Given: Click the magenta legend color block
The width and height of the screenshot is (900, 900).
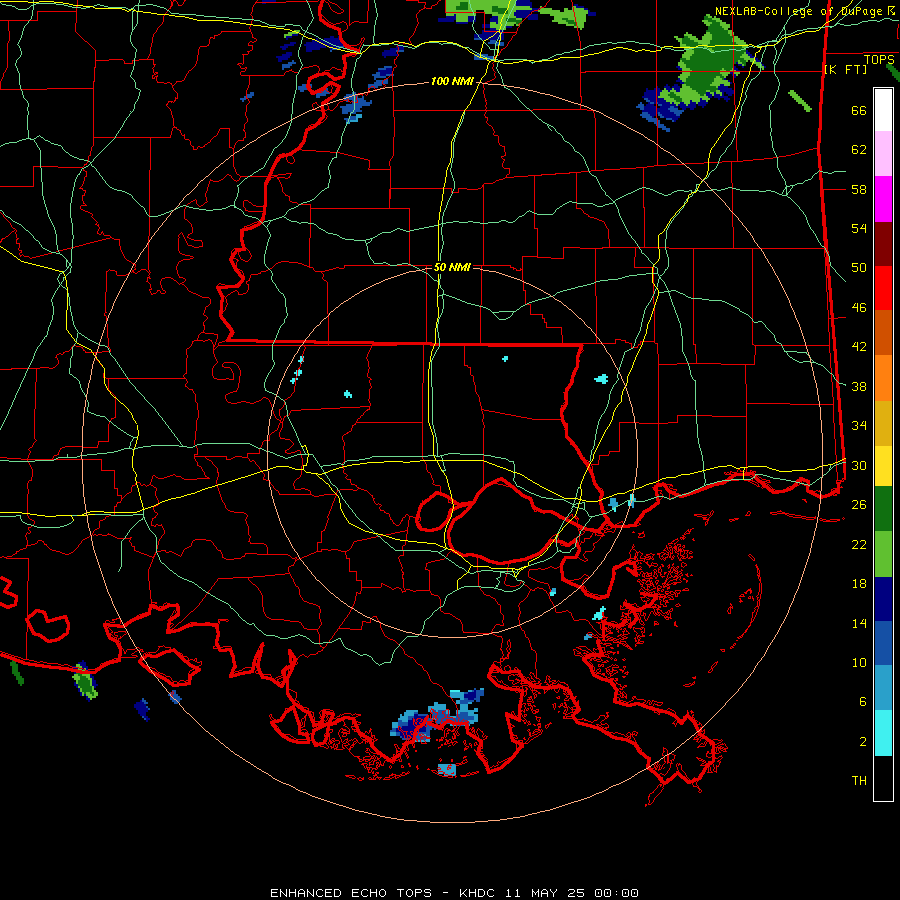Looking at the screenshot, I should pos(883,199).
